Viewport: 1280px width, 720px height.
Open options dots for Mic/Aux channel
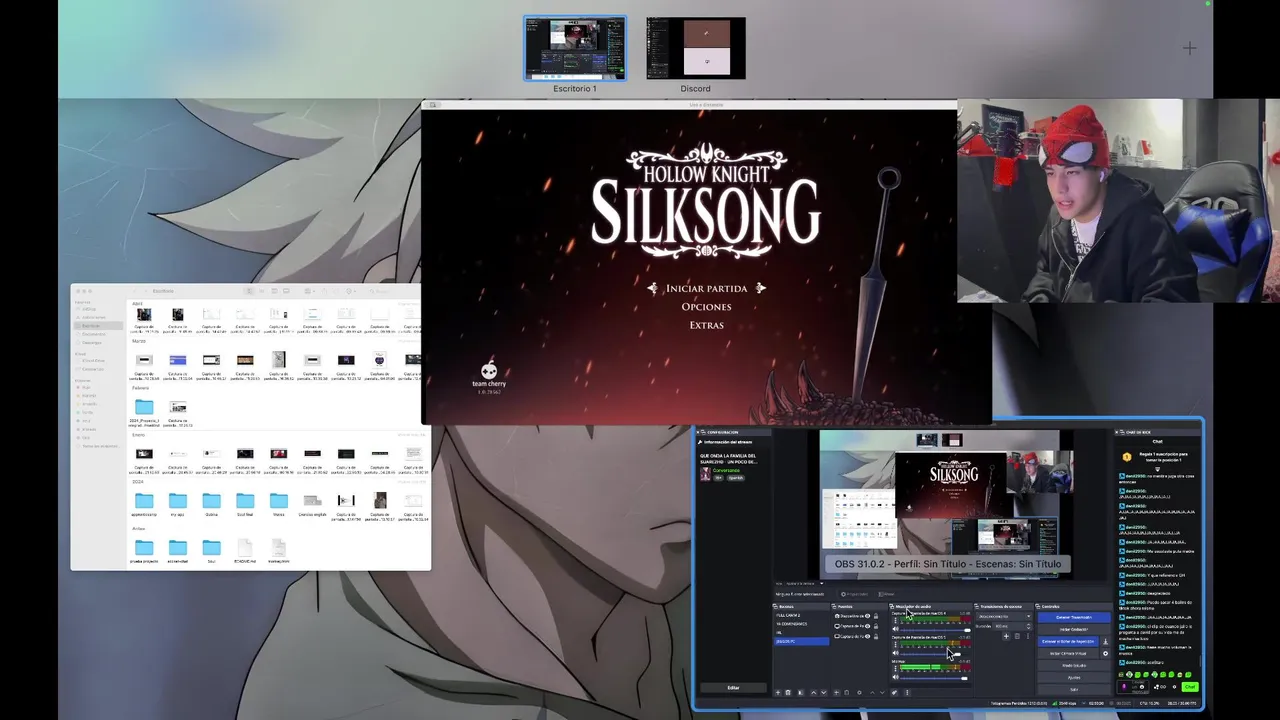(x=895, y=668)
